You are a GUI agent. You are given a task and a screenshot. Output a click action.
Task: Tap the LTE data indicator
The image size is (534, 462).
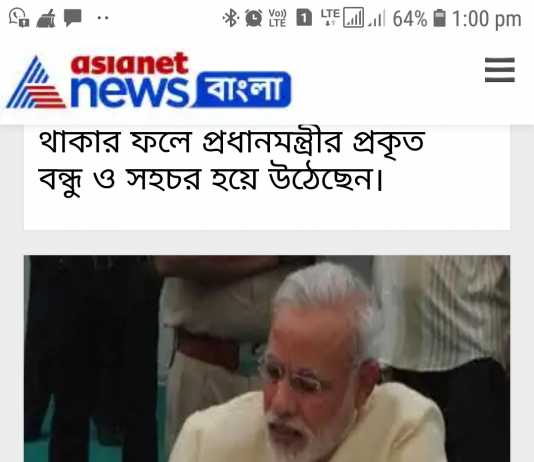tap(330, 17)
